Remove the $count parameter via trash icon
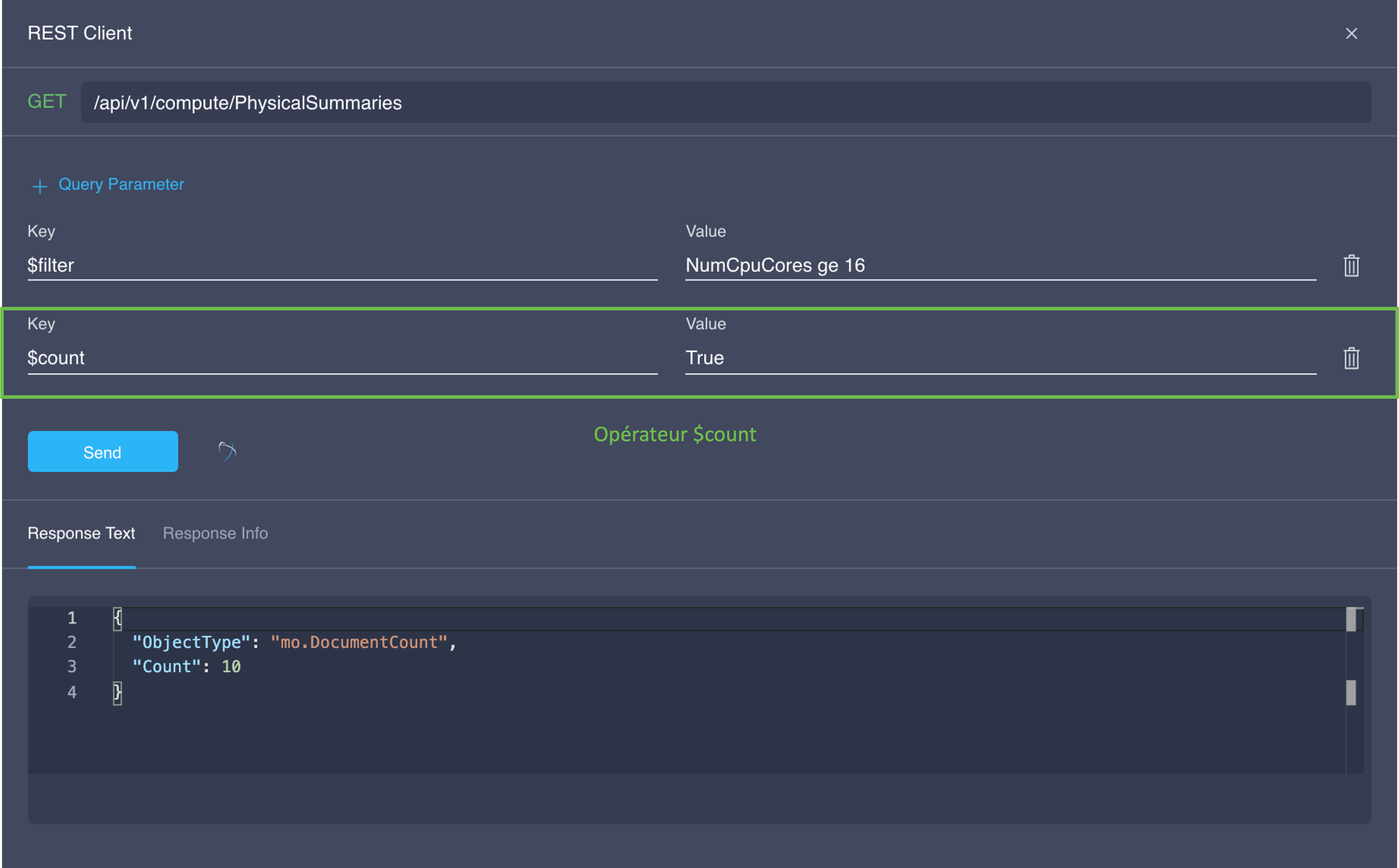This screenshot has width=1399, height=868. pyautogui.click(x=1351, y=358)
